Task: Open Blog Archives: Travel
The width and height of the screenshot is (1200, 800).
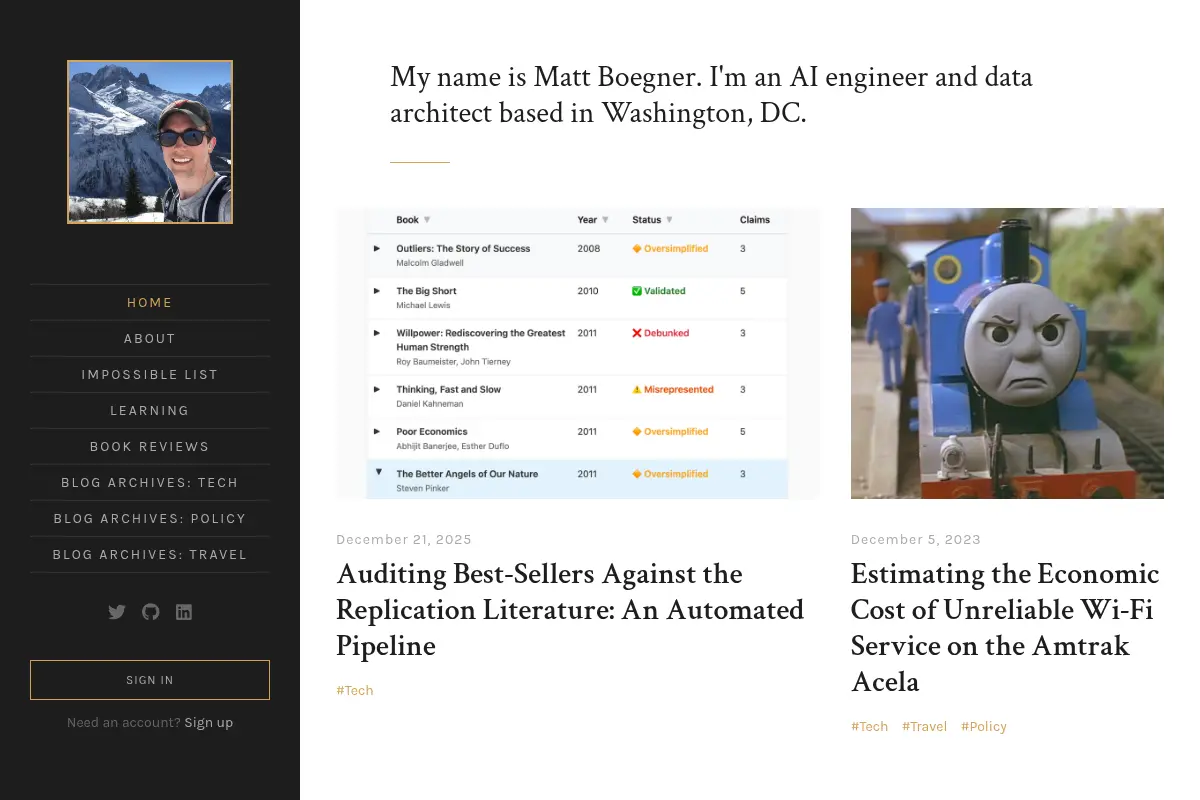Action: coord(150,555)
